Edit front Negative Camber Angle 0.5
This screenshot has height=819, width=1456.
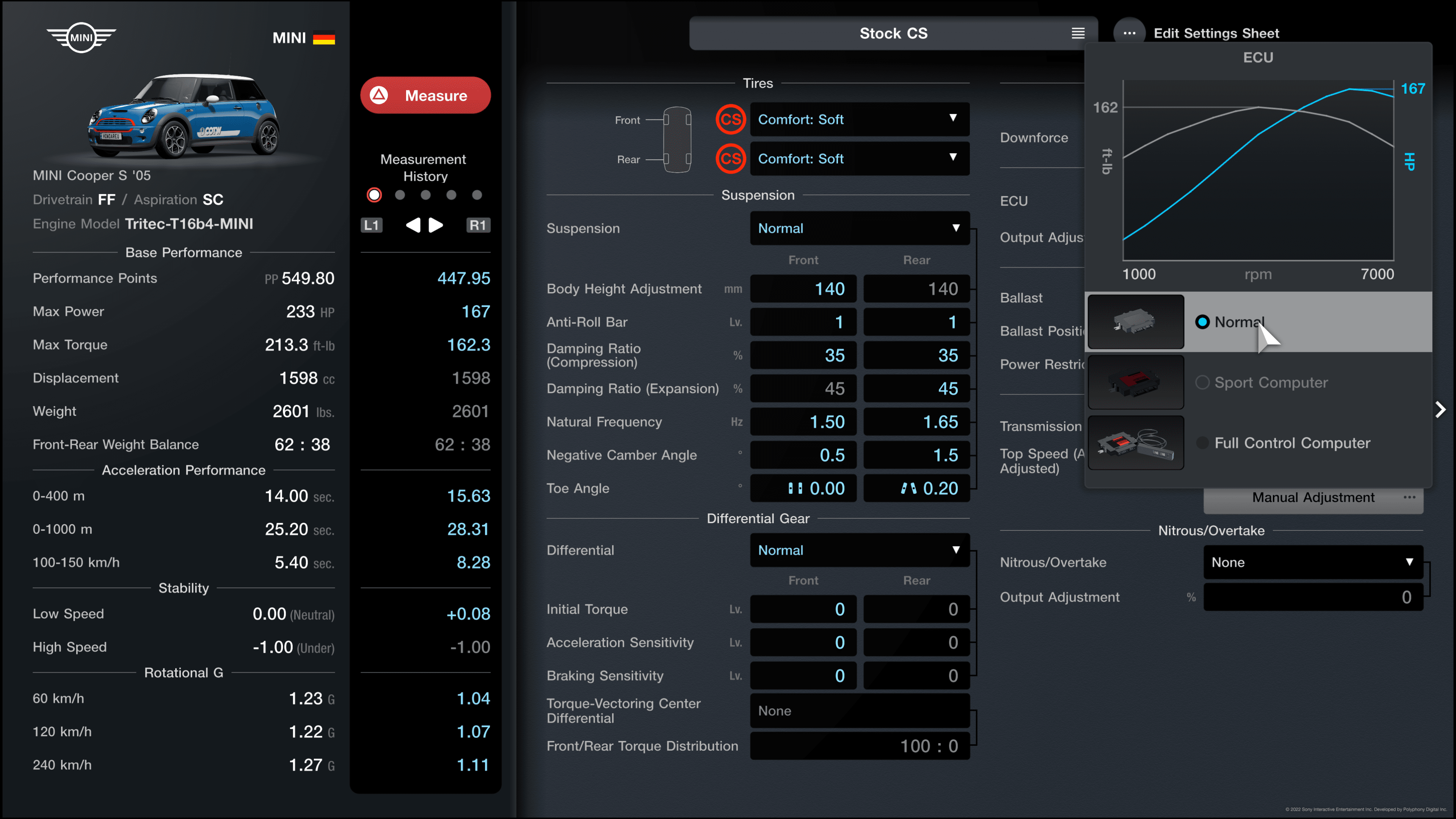[803, 455]
